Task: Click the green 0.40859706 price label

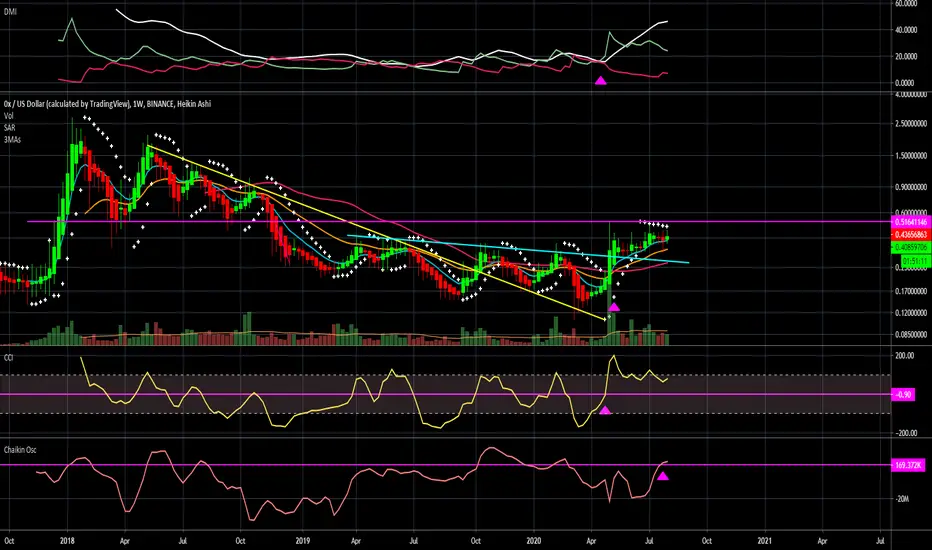Action: [911, 247]
